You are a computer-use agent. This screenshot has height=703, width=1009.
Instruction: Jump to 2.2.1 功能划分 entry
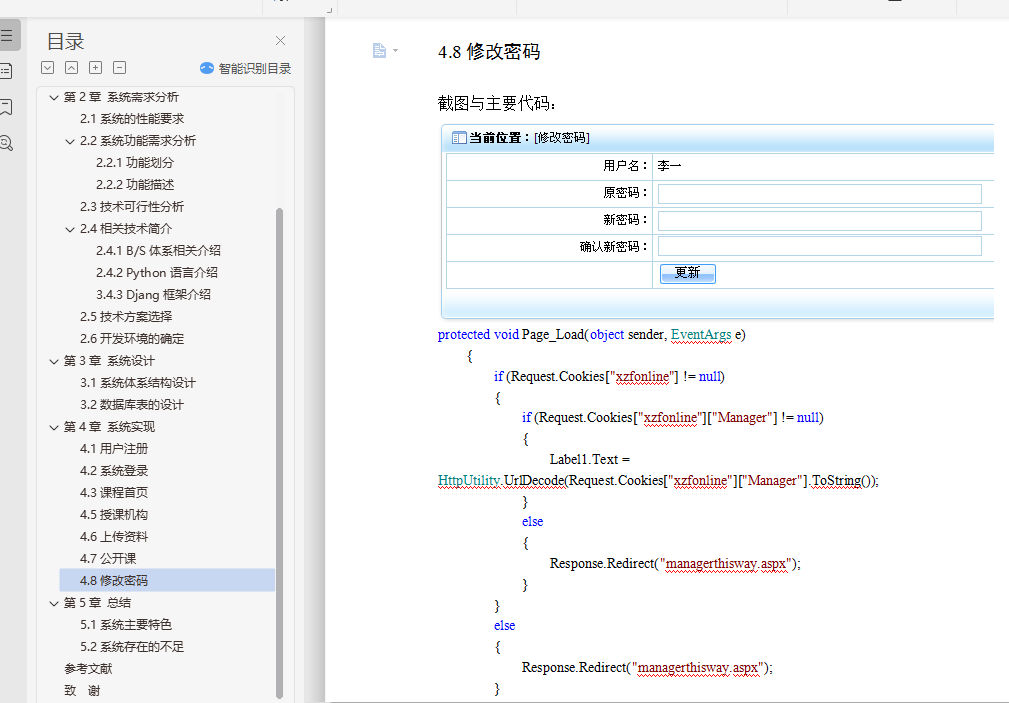[x=135, y=162]
